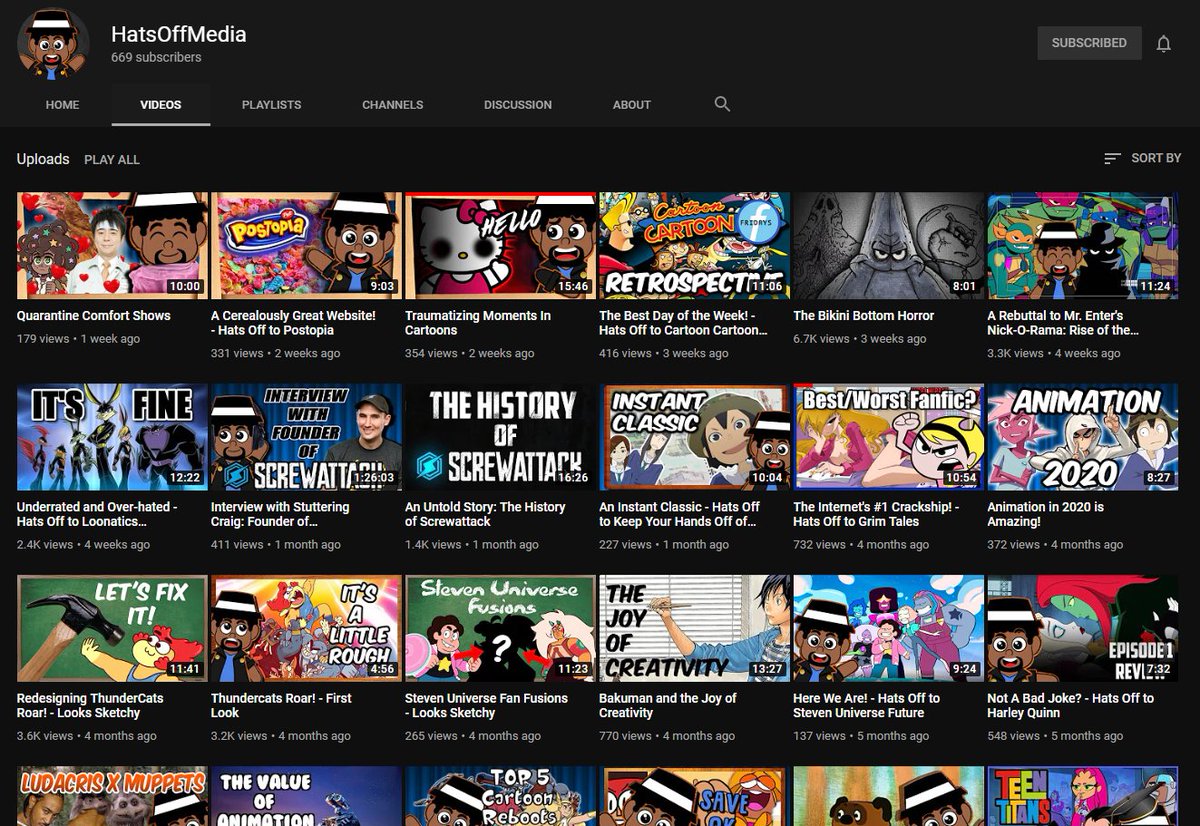Open the channel search magnifier icon
The image size is (1200, 826).
722,104
